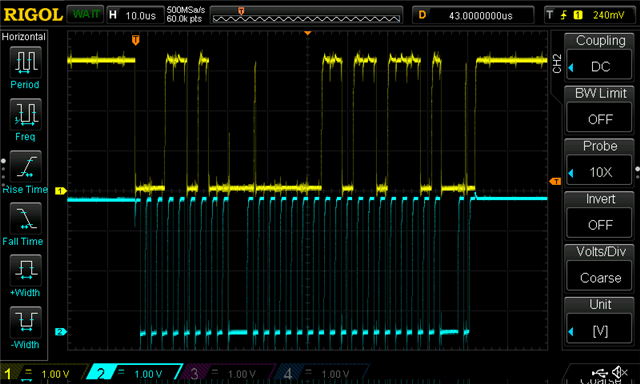Click the orange trigger position T marker
Screen dimensions: 640x384
click(x=136, y=40)
